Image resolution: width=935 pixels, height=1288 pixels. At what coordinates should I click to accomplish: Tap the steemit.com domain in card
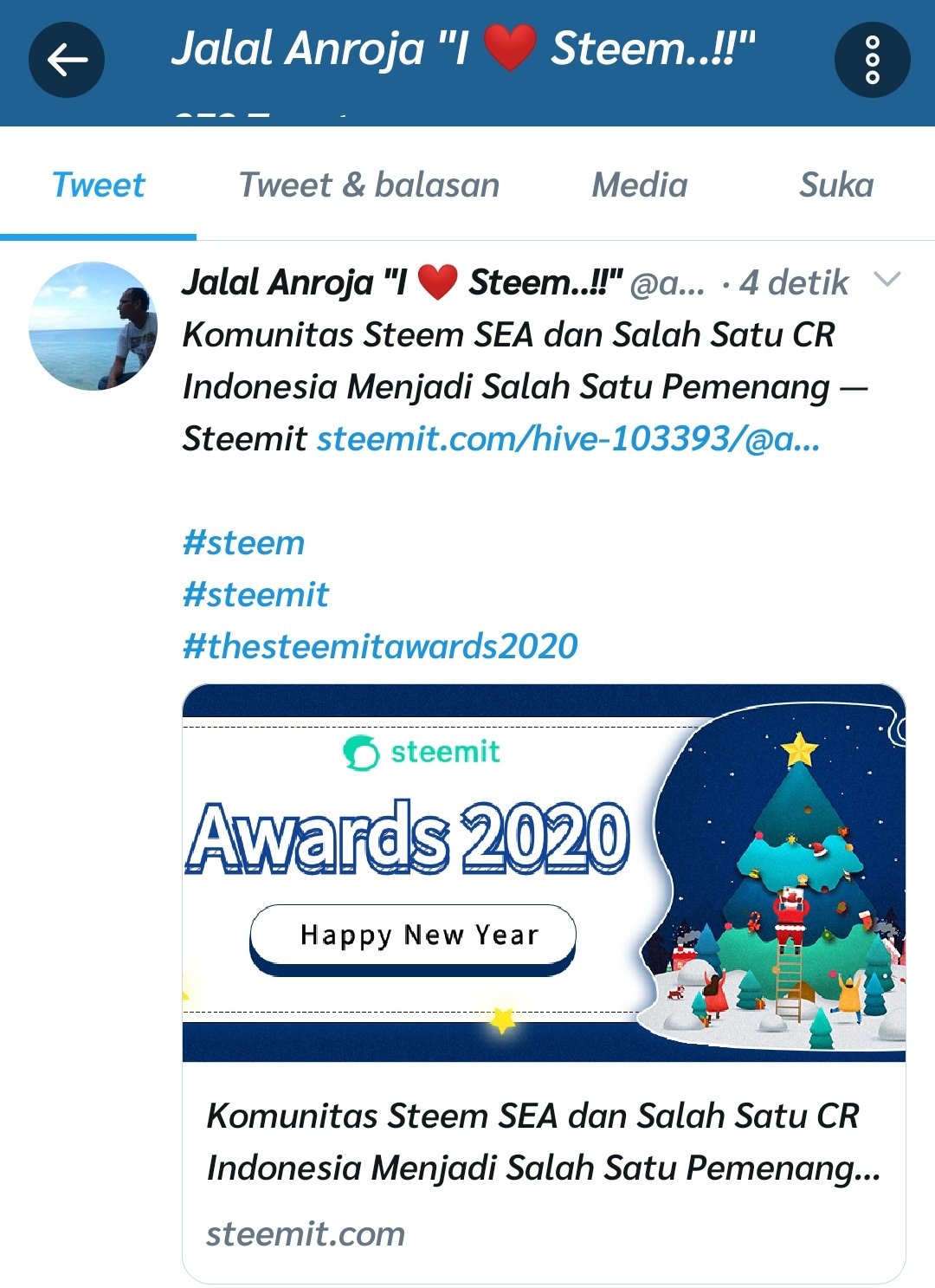(306, 1233)
